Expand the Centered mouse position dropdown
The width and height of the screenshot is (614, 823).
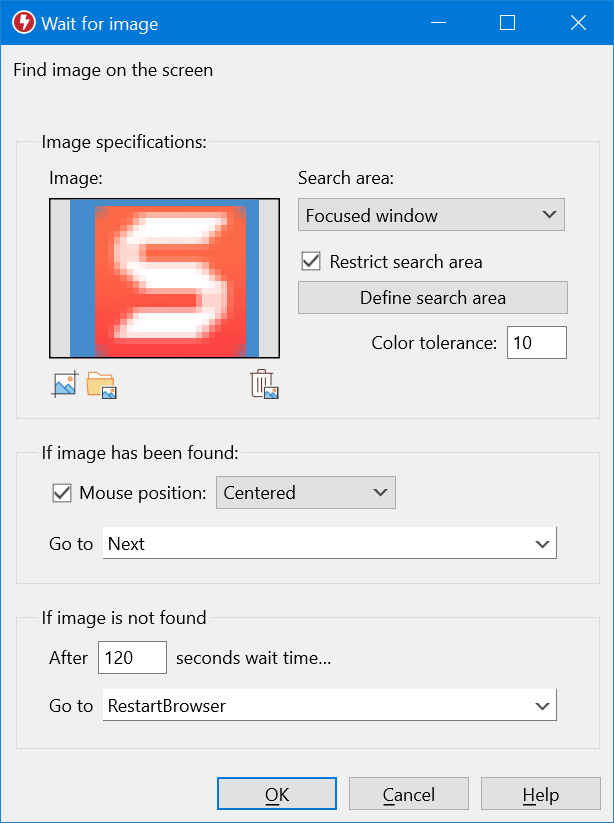306,492
